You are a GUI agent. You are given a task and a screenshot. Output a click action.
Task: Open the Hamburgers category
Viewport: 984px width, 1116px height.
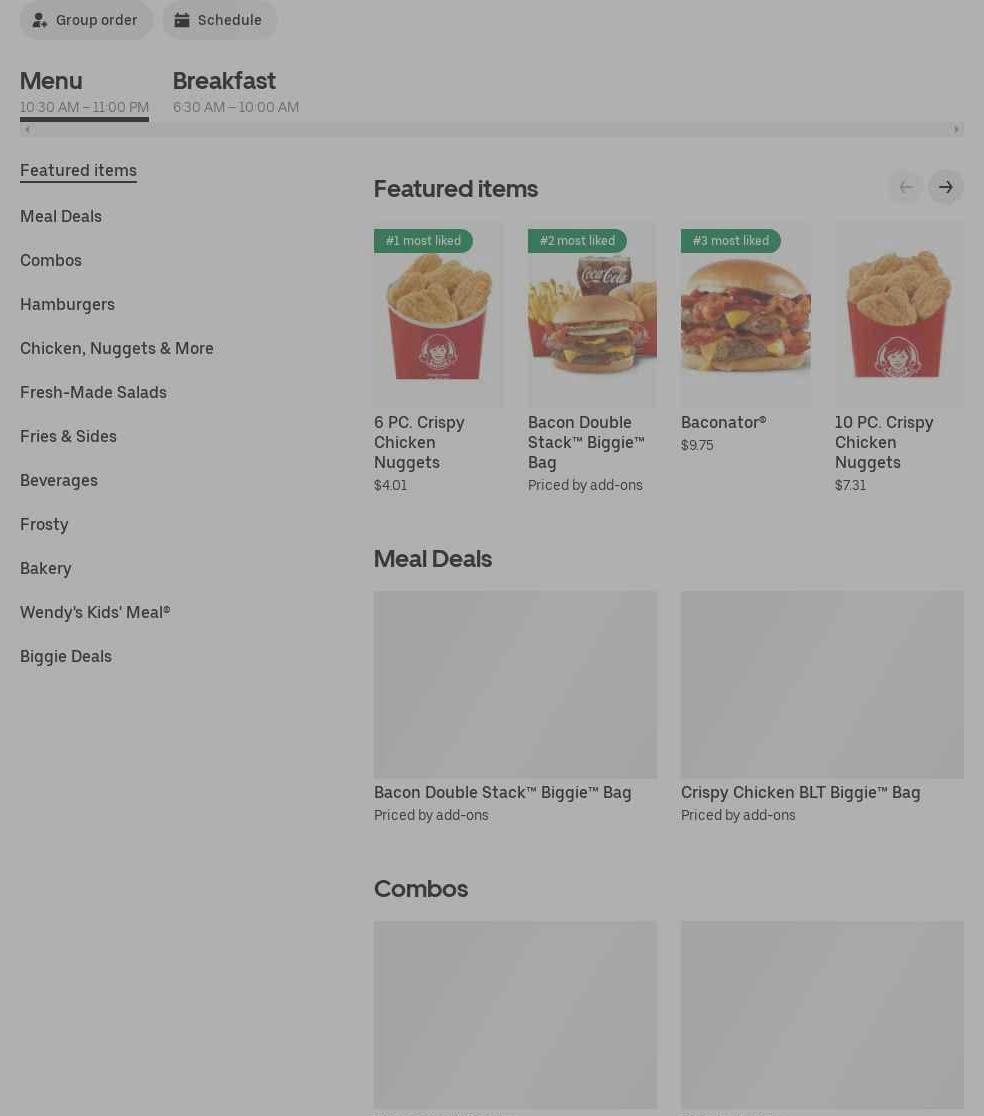68,305
